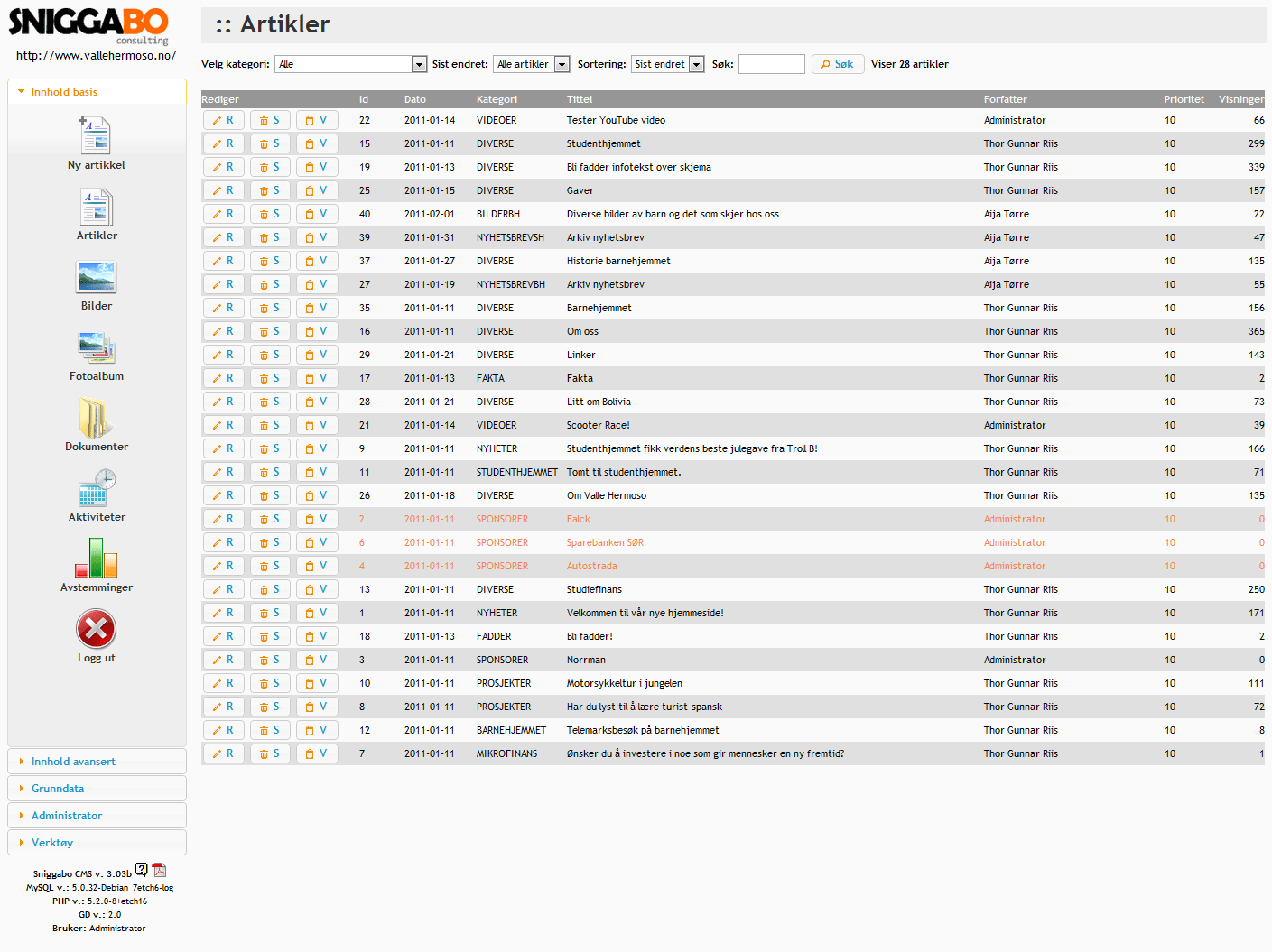This screenshot has height=952, width=1272.
Task: Open the Sist endret filter dropdown
Action: pos(532,64)
